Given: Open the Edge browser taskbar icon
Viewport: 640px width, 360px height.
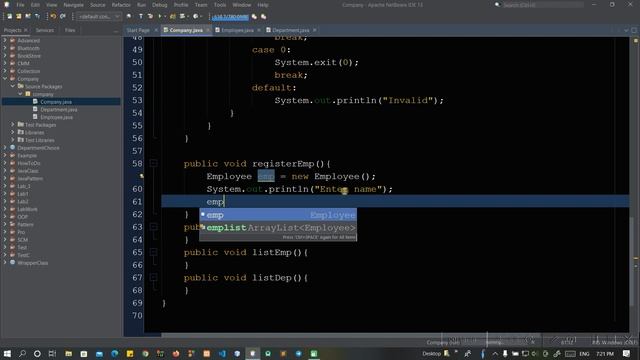Looking at the screenshot, I should tap(115, 353).
